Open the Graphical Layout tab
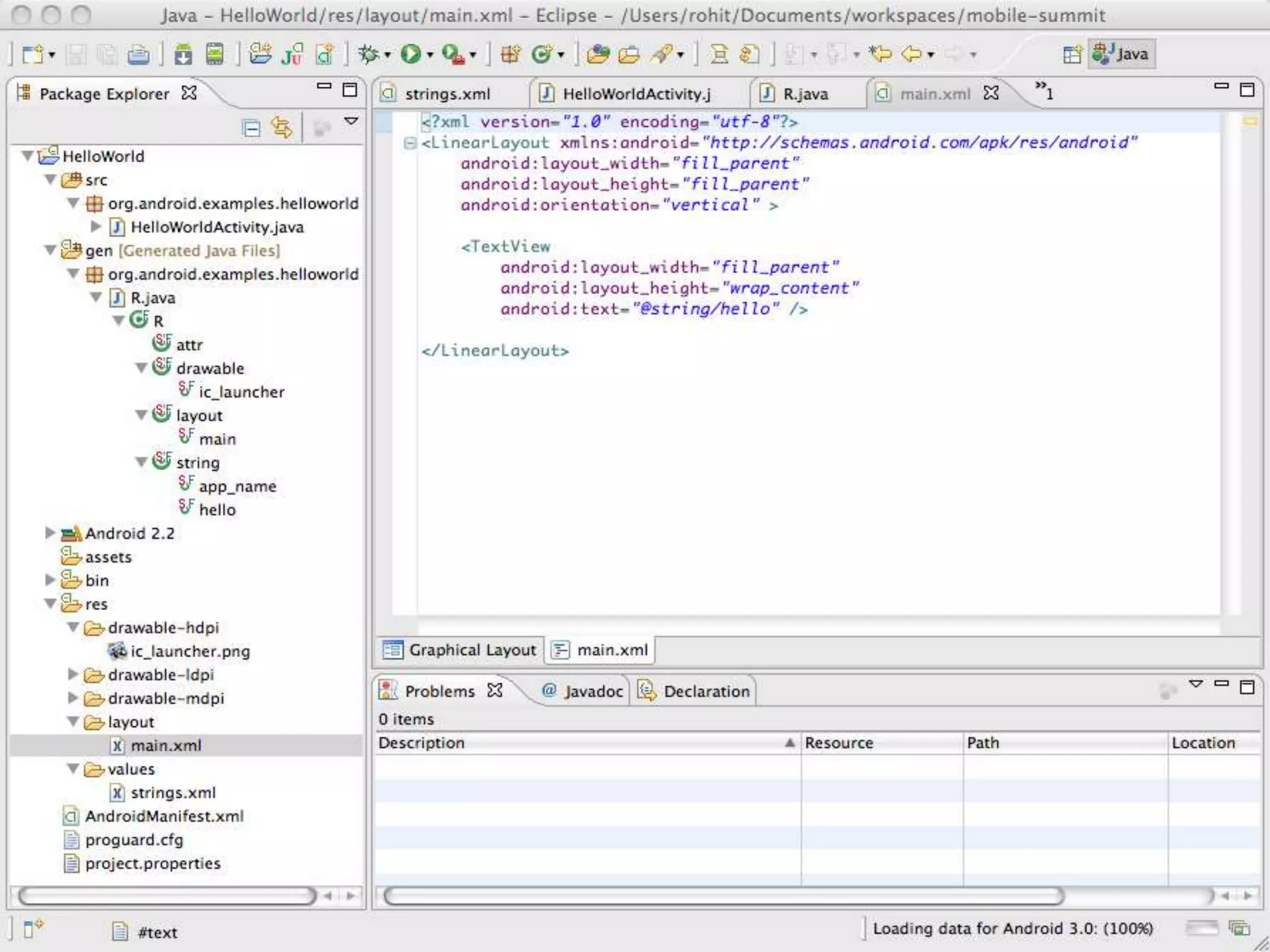 460,650
